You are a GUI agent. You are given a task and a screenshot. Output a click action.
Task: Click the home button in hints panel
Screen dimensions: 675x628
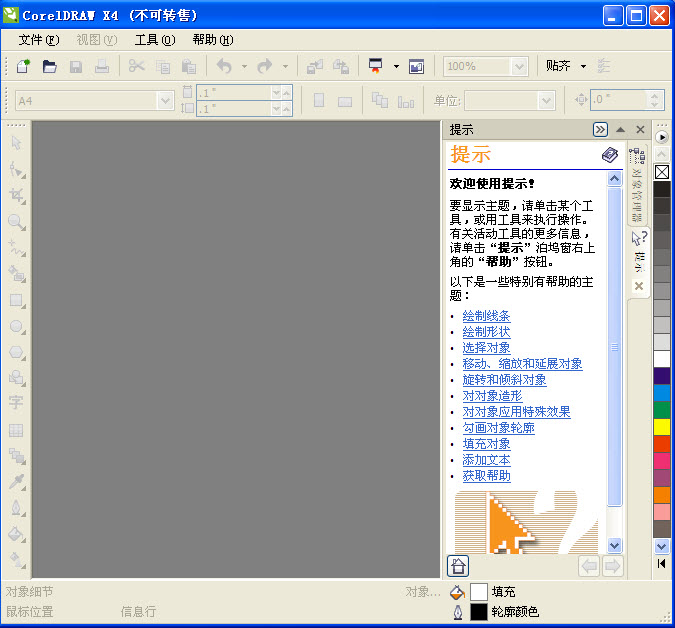[x=458, y=566]
